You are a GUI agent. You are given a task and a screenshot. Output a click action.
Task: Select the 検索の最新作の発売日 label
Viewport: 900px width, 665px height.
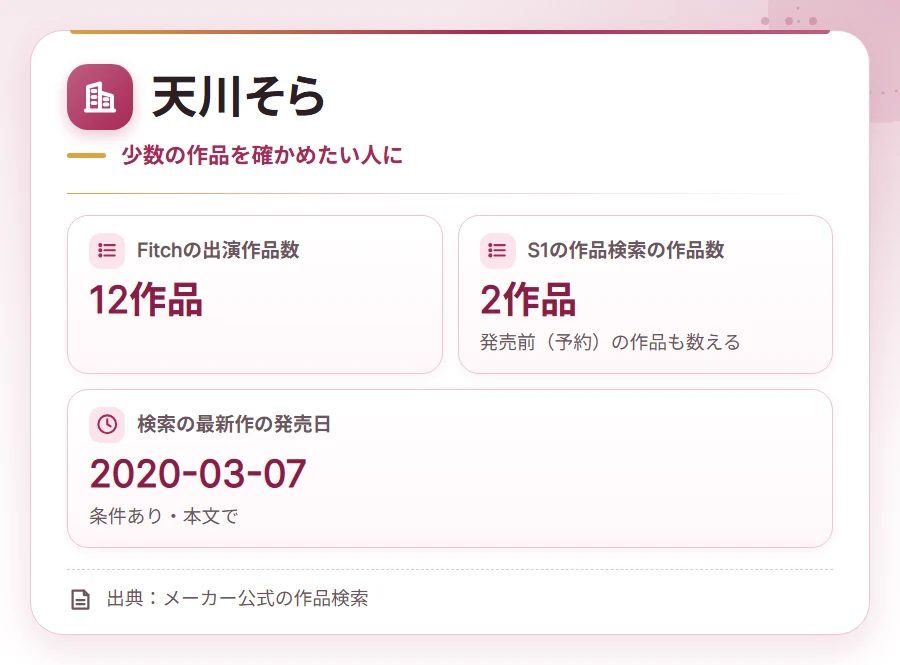(234, 424)
